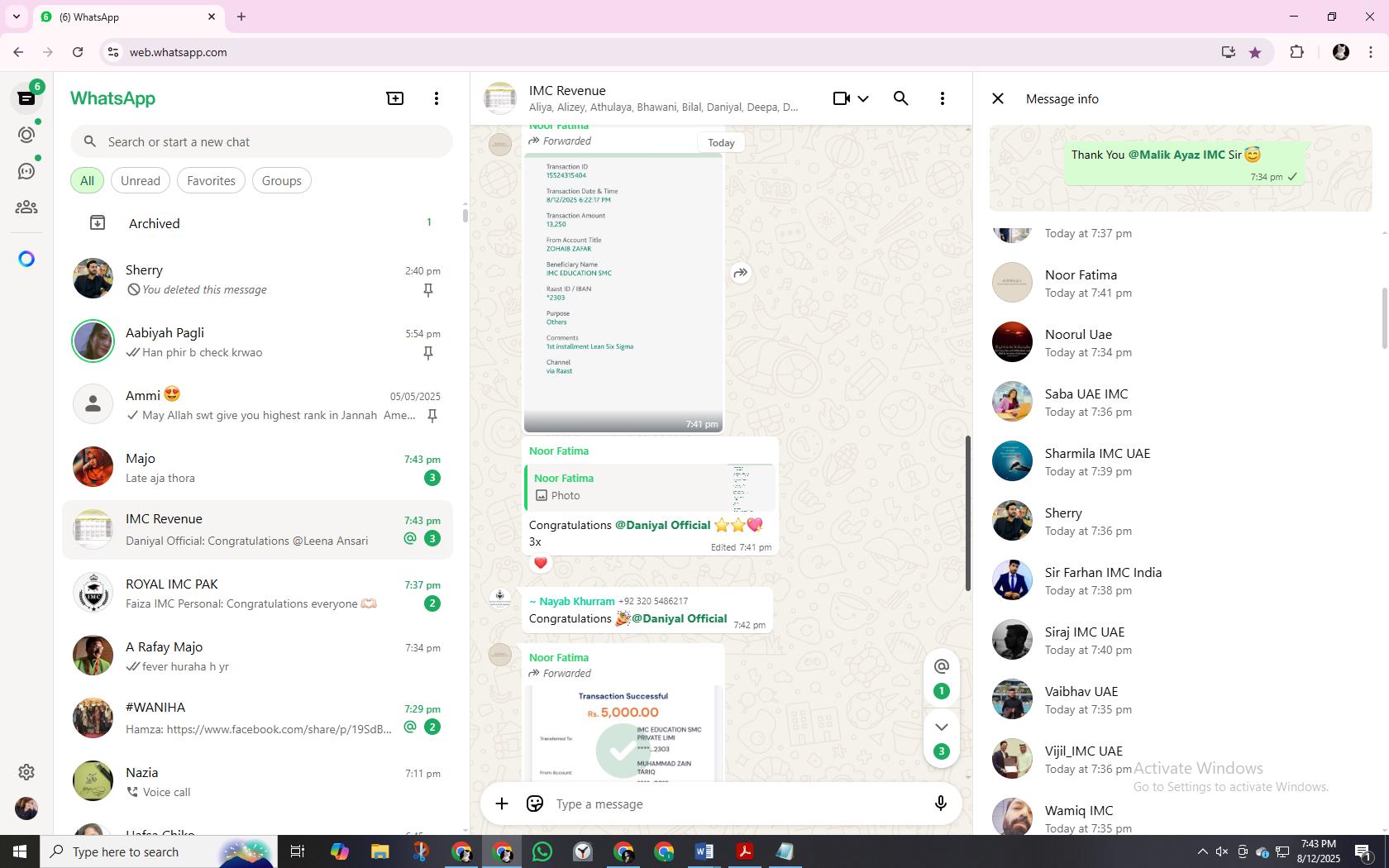Open the Aabiyah Pagli chat

coord(258,341)
